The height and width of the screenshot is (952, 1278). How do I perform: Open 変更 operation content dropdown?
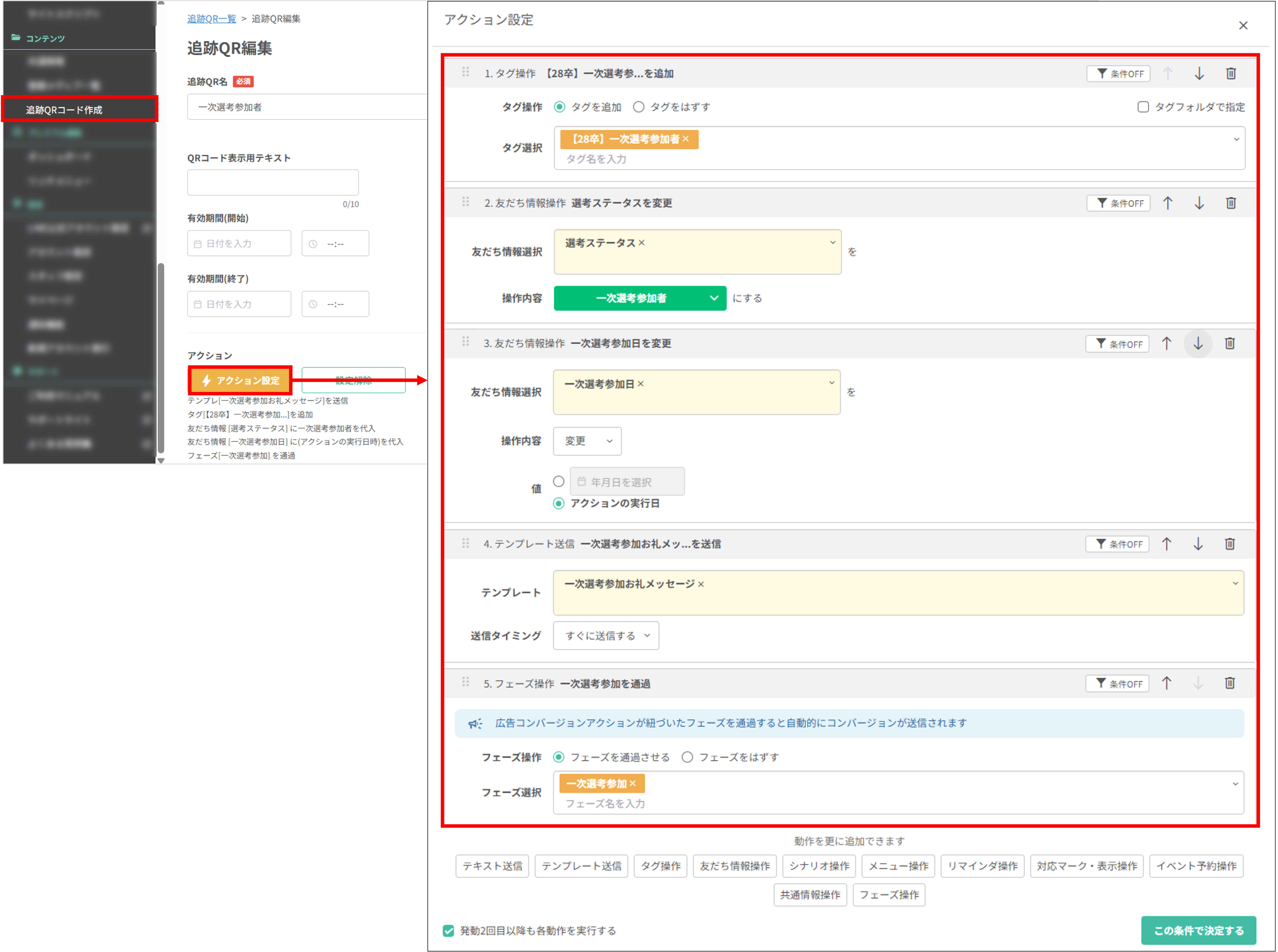[587, 441]
